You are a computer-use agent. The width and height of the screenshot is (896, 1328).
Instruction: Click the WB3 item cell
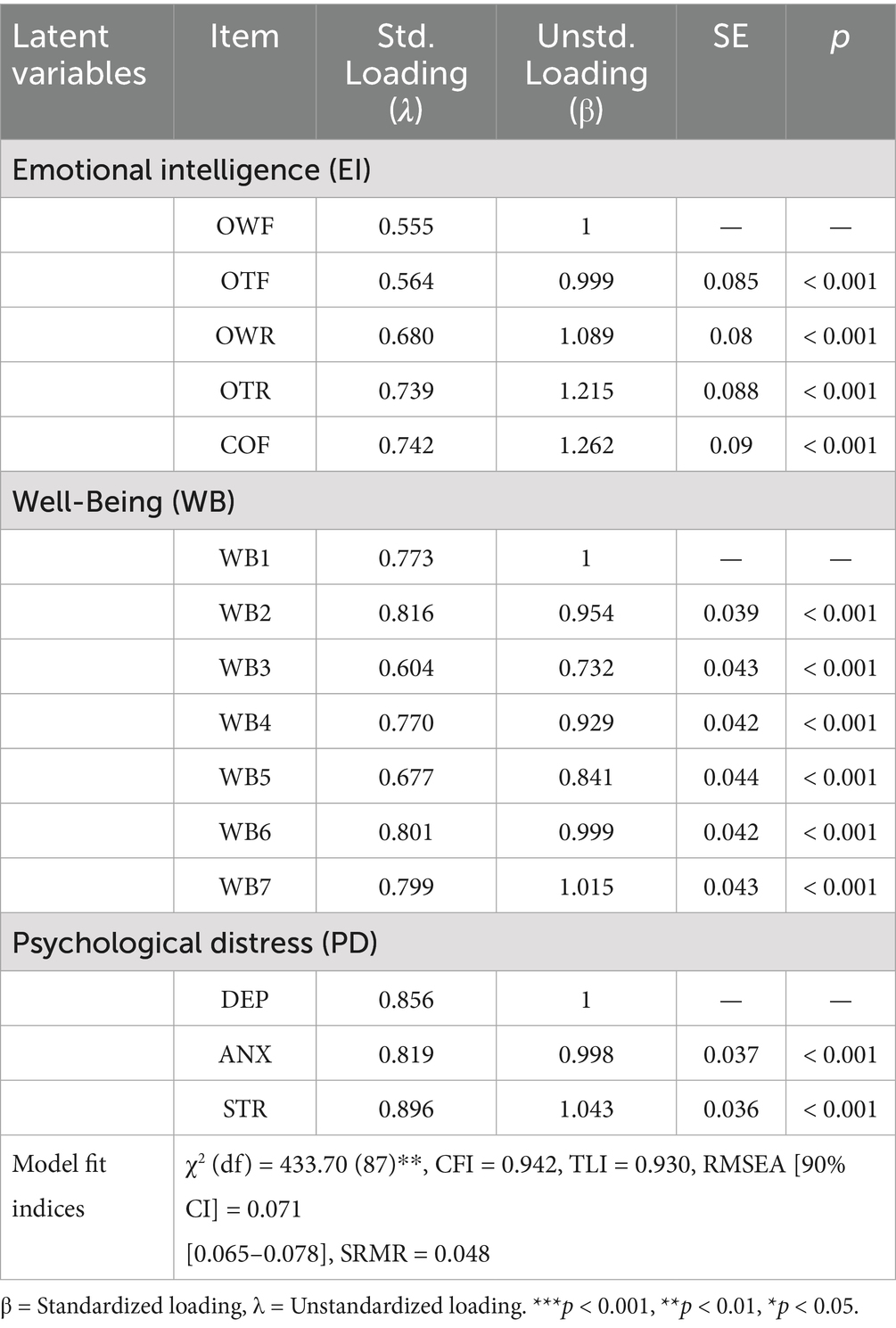tap(244, 667)
